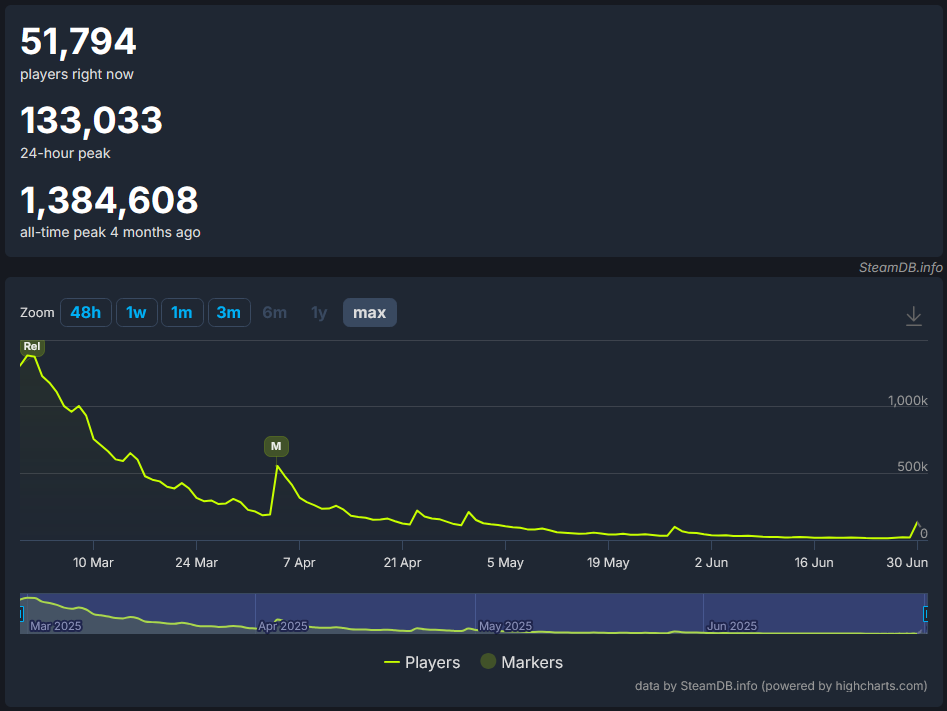This screenshot has height=711, width=947.
Task: Grab the left navigator range handle
Action: click(21, 614)
